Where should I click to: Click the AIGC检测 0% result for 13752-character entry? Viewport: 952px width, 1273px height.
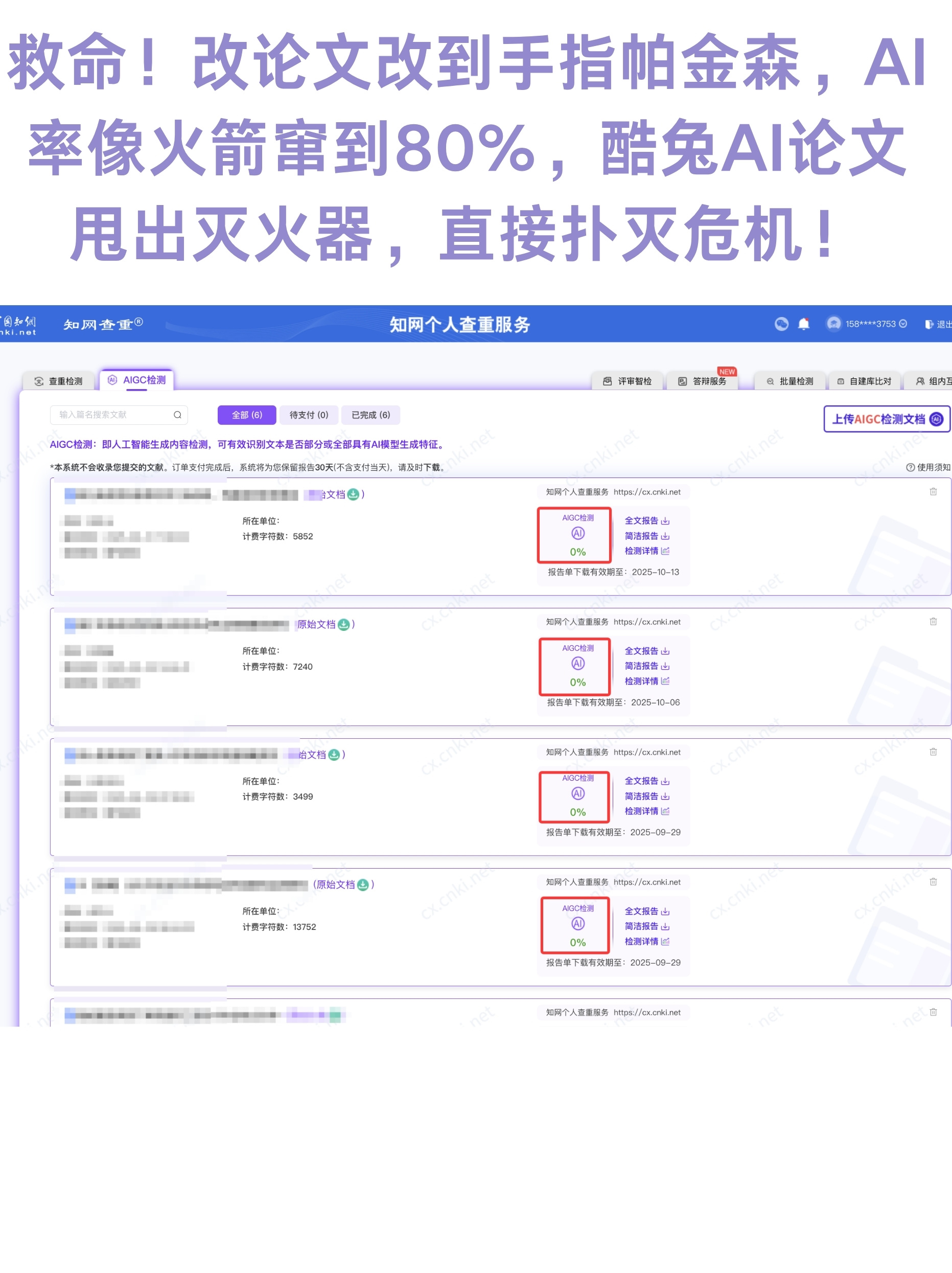pyautogui.click(x=575, y=925)
